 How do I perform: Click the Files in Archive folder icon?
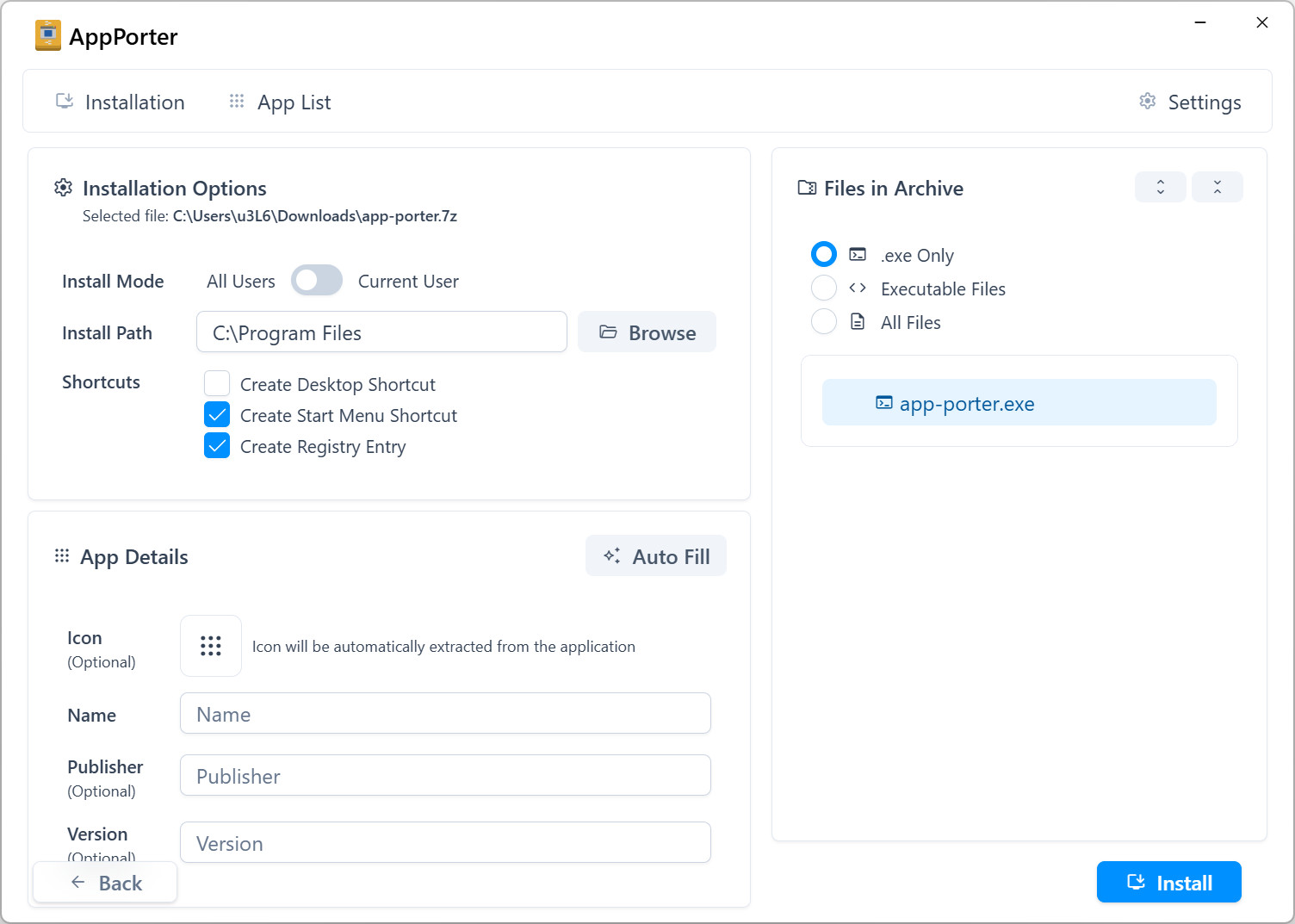pyautogui.click(x=807, y=188)
